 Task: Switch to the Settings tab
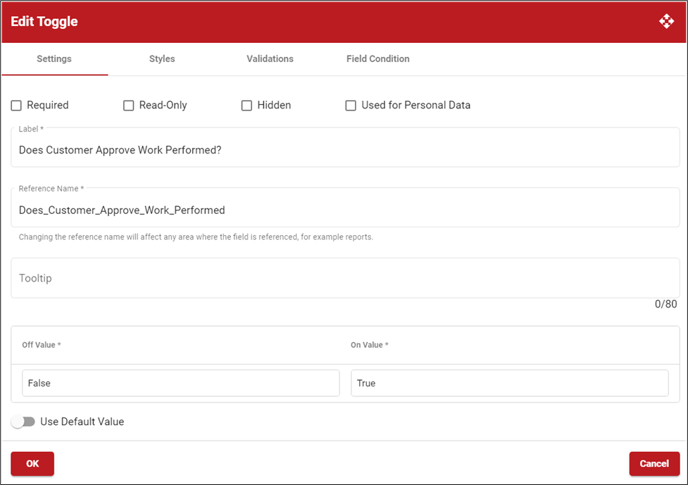tap(54, 59)
